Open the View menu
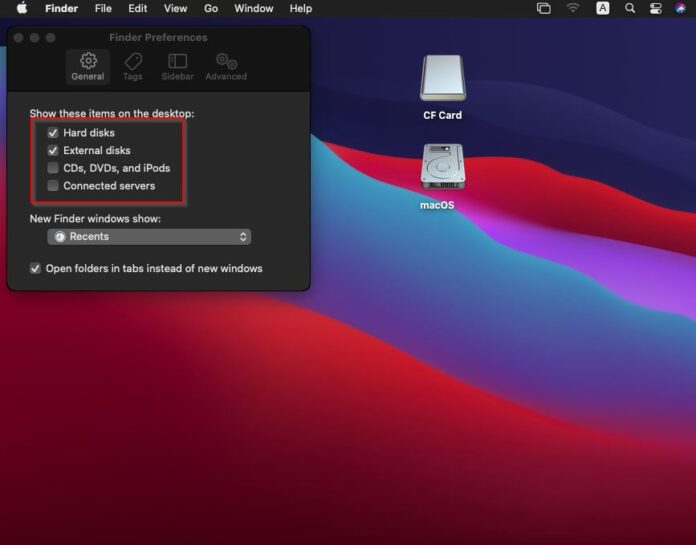 175,8
